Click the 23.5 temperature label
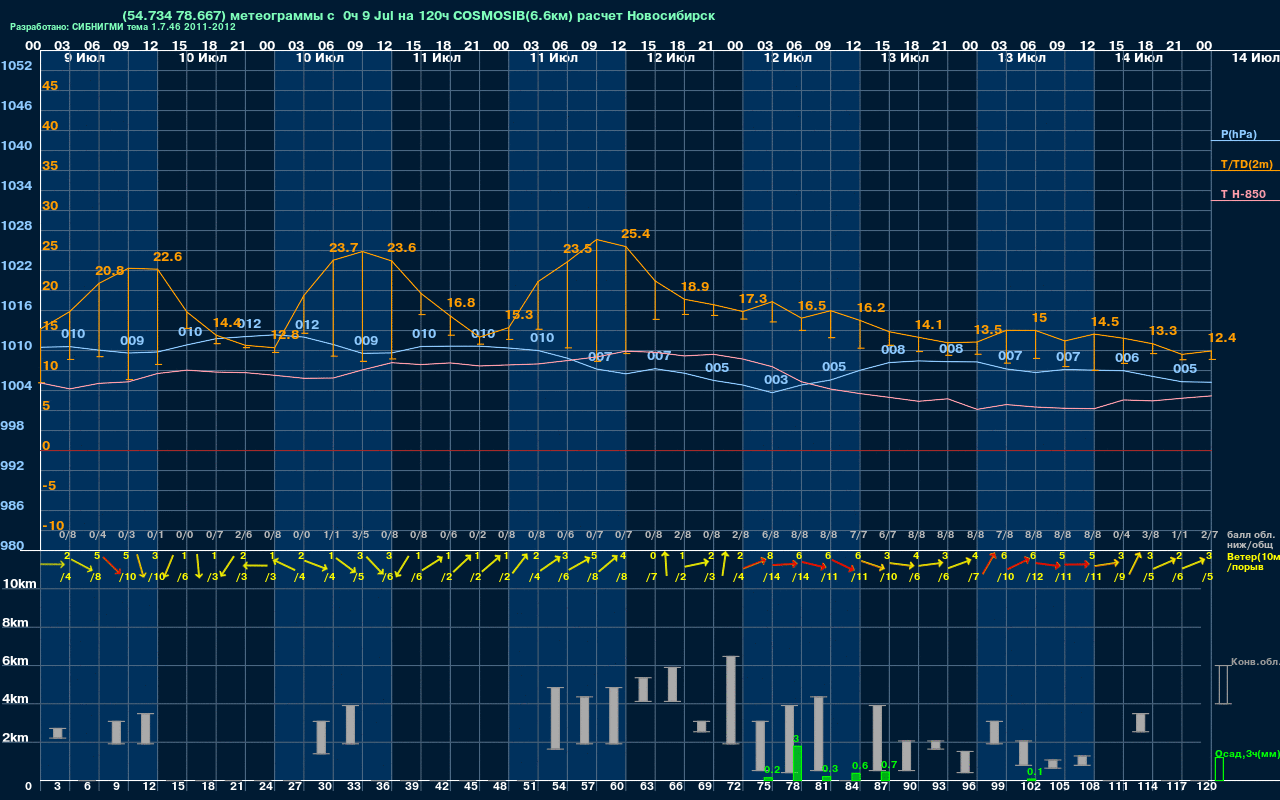 coord(578,249)
